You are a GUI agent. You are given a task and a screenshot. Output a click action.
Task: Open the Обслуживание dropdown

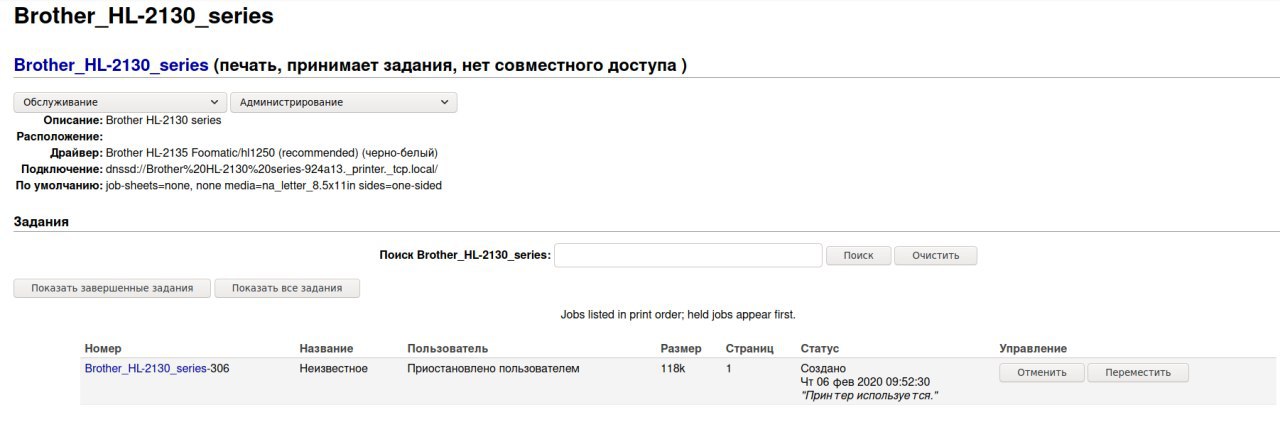120,102
